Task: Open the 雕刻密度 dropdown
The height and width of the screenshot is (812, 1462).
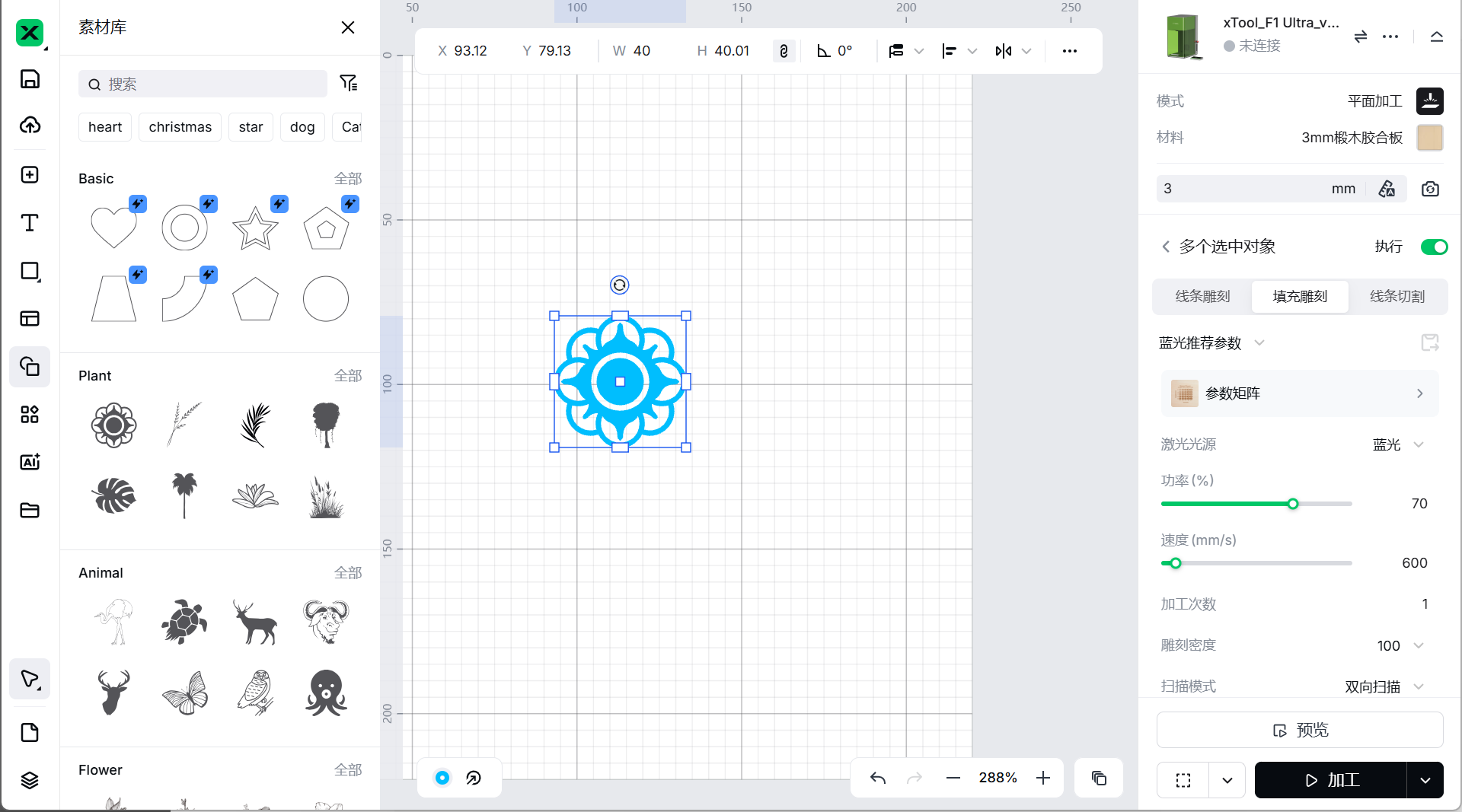Action: [1419, 645]
